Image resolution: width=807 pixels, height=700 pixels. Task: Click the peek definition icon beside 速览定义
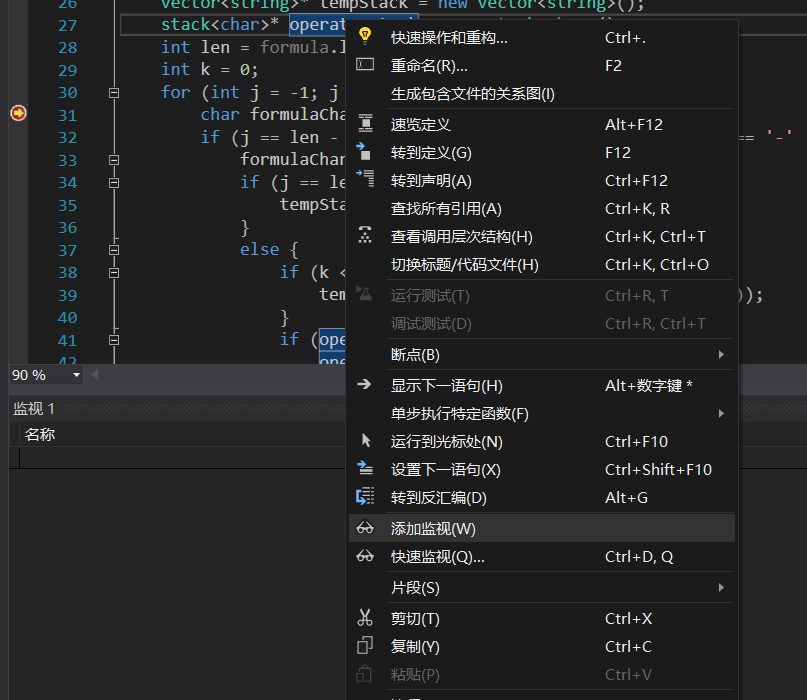365,124
